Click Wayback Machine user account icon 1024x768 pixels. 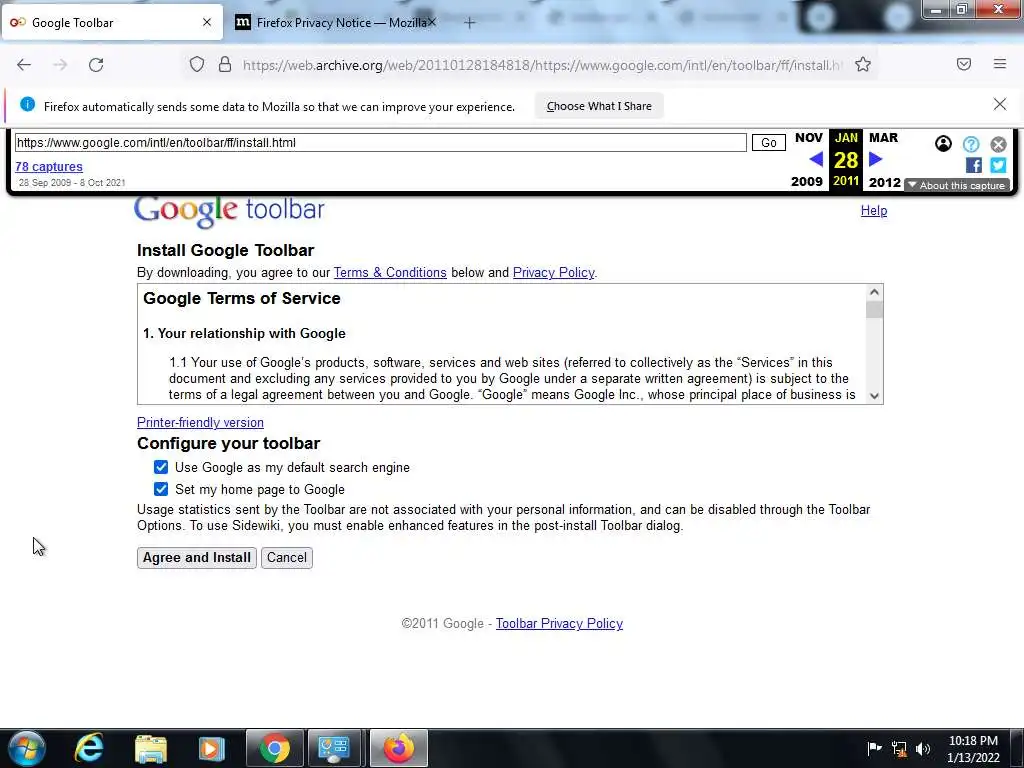point(943,144)
